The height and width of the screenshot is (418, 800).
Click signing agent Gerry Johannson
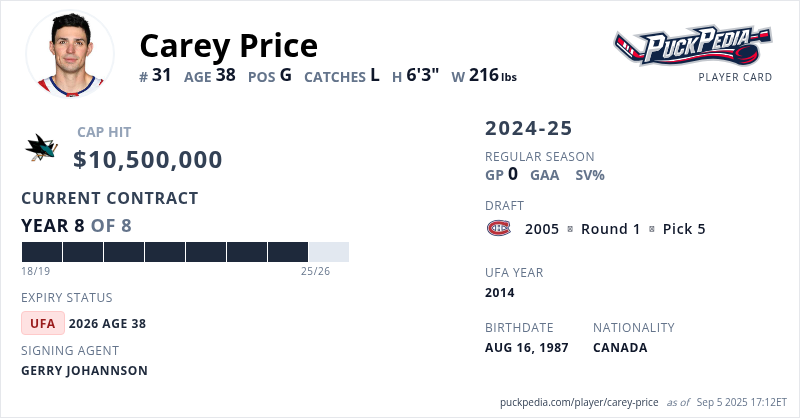84,370
